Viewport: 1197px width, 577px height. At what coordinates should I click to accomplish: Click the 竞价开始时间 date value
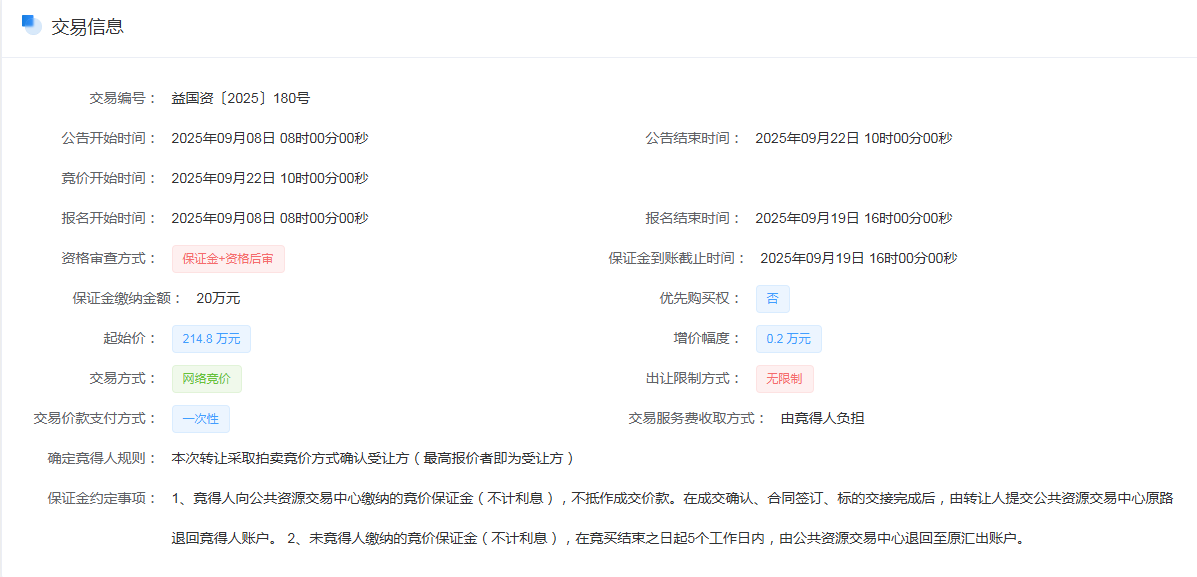pyautogui.click(x=270, y=178)
